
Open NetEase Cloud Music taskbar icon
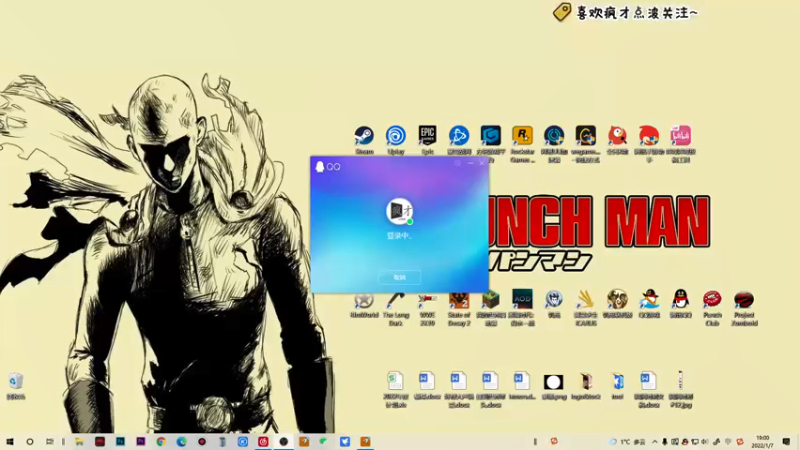coord(263,441)
